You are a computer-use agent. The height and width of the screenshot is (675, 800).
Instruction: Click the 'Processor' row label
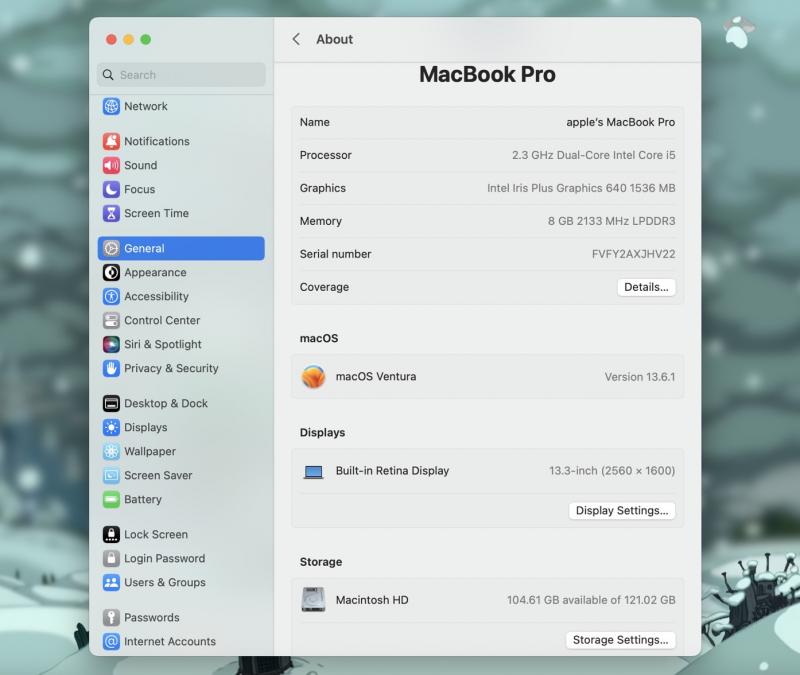coord(326,155)
